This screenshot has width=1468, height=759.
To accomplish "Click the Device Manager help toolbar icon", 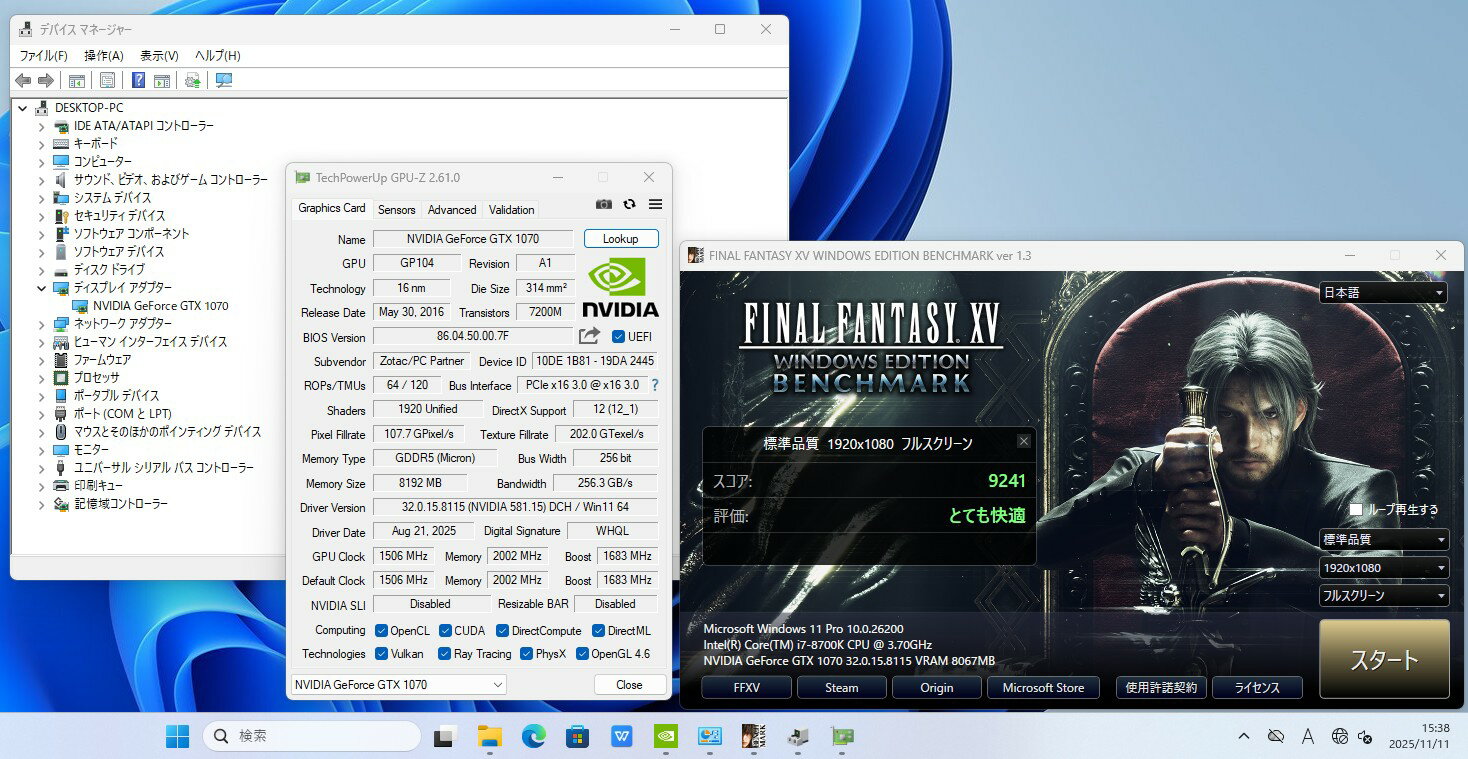I will (139, 80).
